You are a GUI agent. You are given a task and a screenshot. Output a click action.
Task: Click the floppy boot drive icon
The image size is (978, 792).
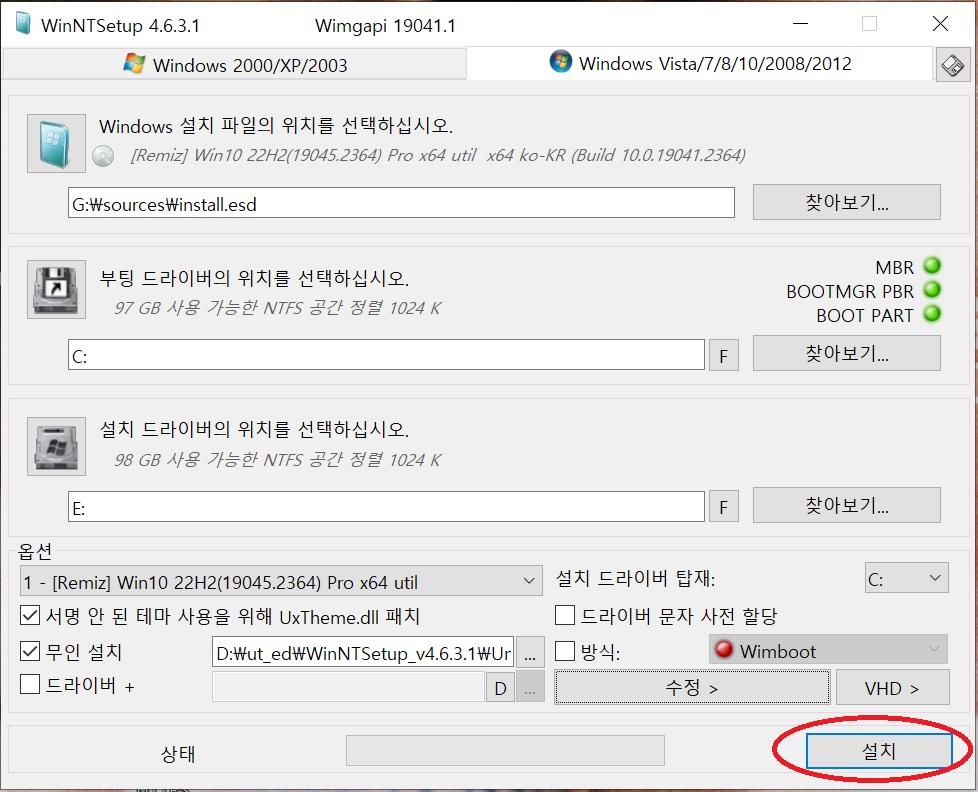[x=56, y=289]
